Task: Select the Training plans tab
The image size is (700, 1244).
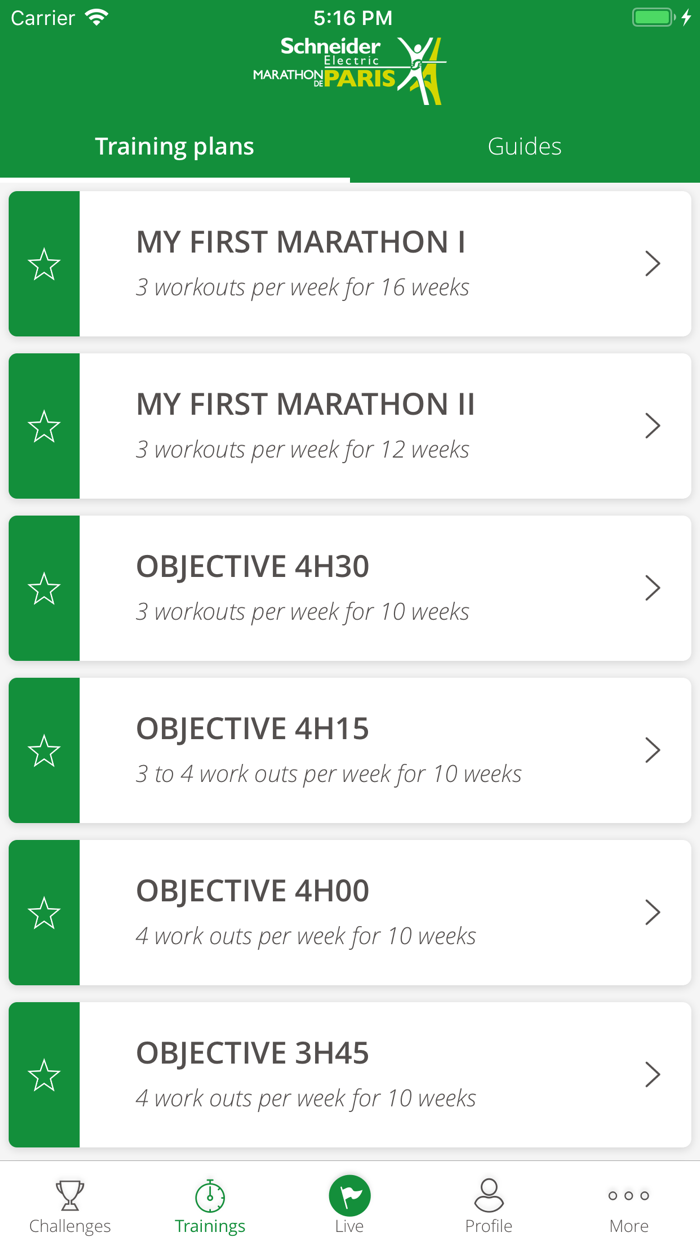Action: point(175,146)
